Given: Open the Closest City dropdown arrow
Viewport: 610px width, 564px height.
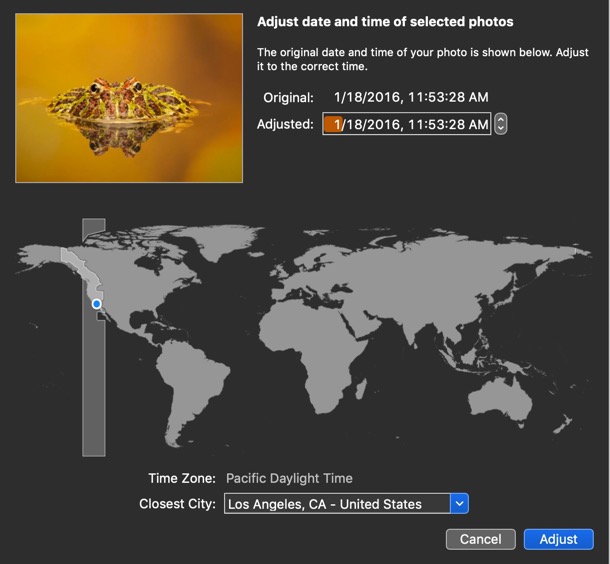Looking at the screenshot, I should click(459, 504).
